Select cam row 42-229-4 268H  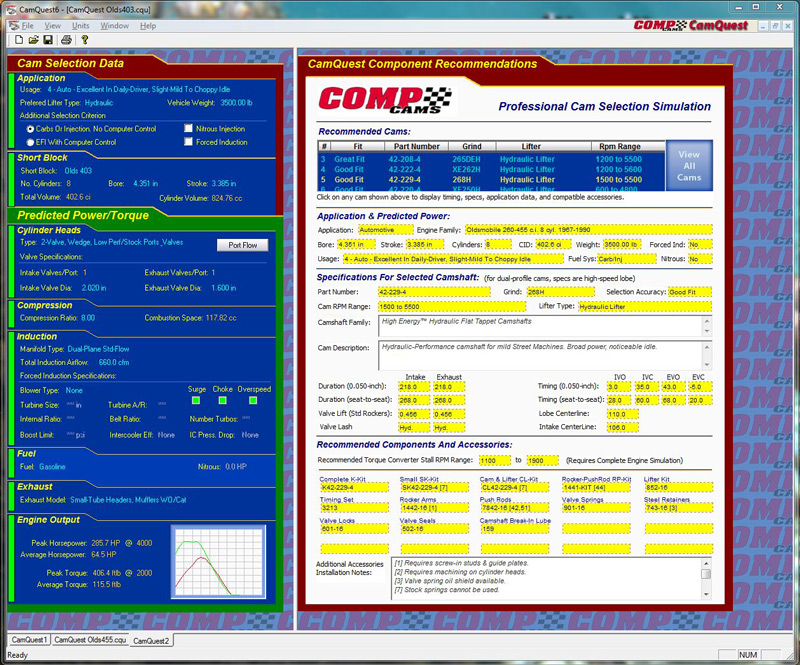point(491,180)
